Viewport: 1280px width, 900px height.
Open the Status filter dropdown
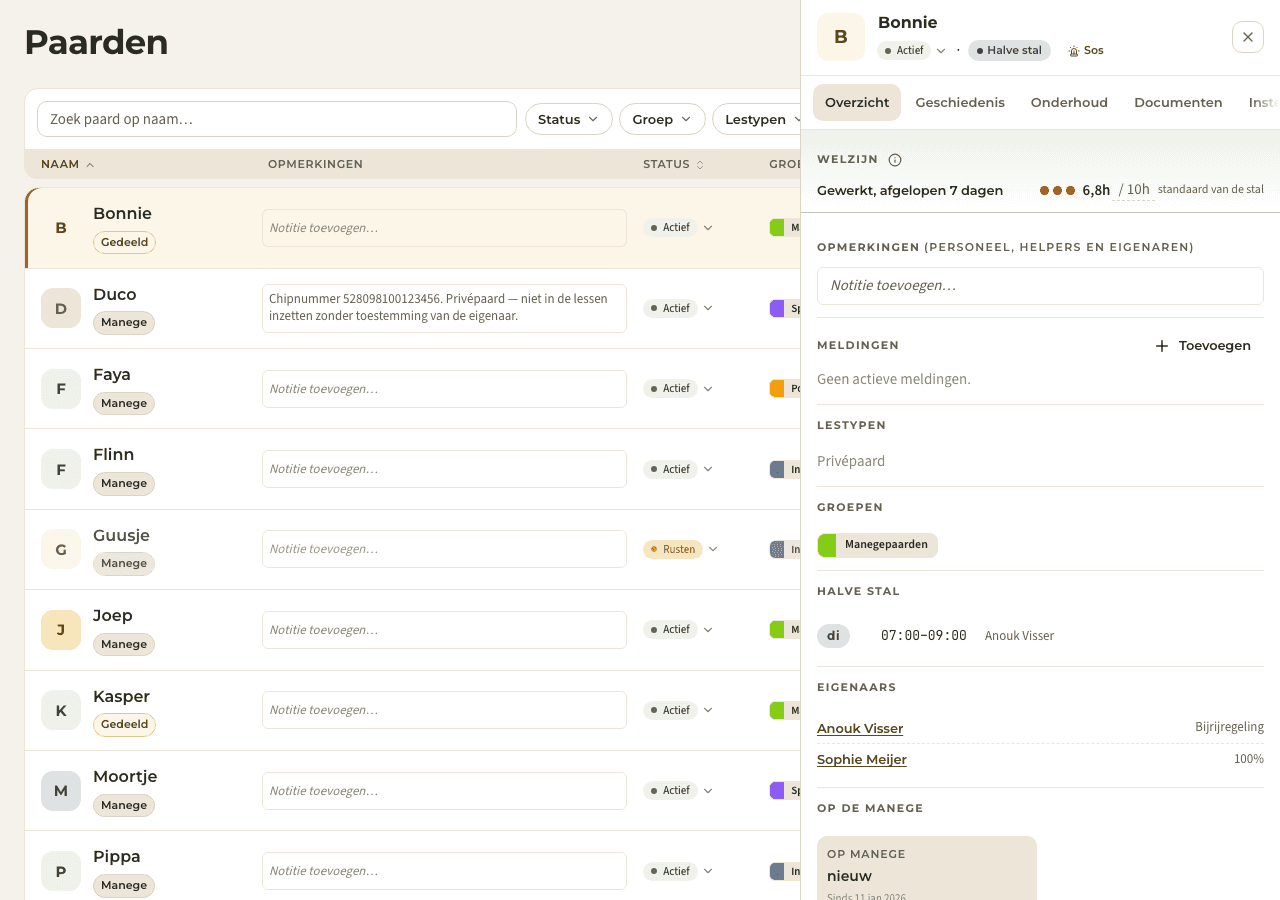coord(569,119)
